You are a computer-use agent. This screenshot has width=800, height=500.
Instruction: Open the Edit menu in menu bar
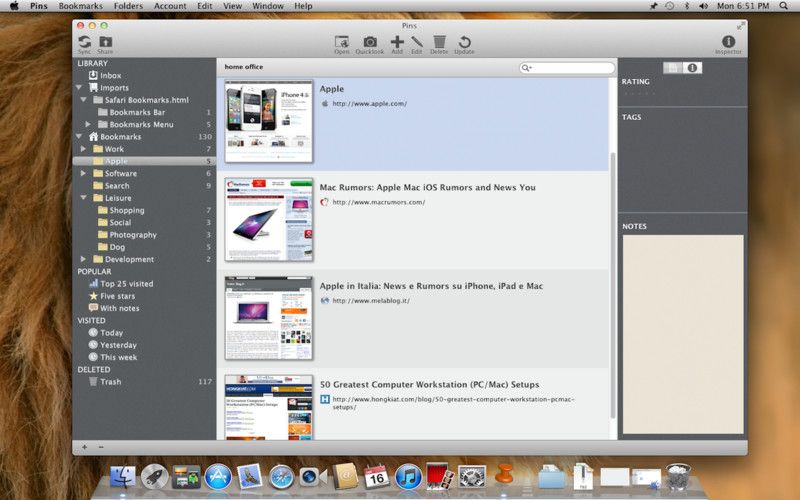click(205, 6)
